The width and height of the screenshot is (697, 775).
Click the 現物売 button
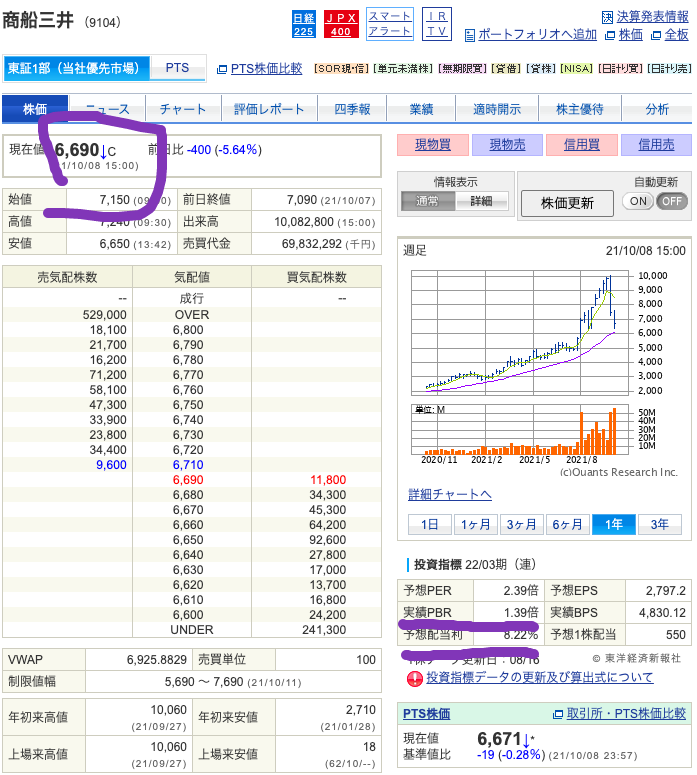click(507, 145)
